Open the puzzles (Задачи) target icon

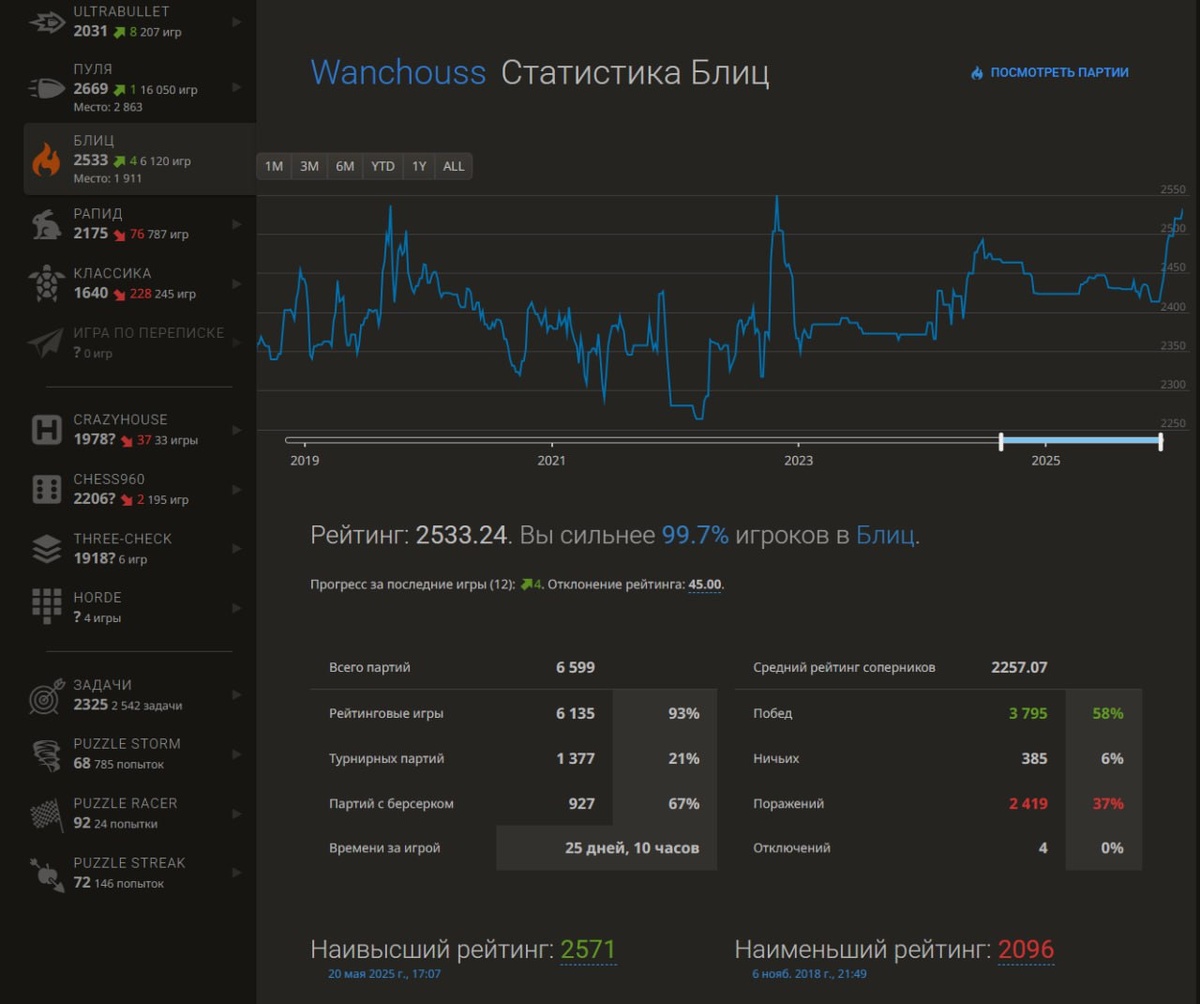(x=46, y=695)
